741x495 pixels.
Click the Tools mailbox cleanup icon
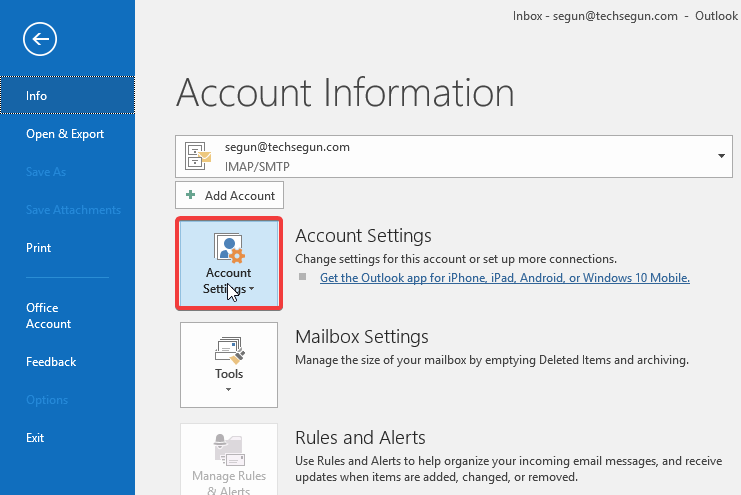[x=230, y=350]
